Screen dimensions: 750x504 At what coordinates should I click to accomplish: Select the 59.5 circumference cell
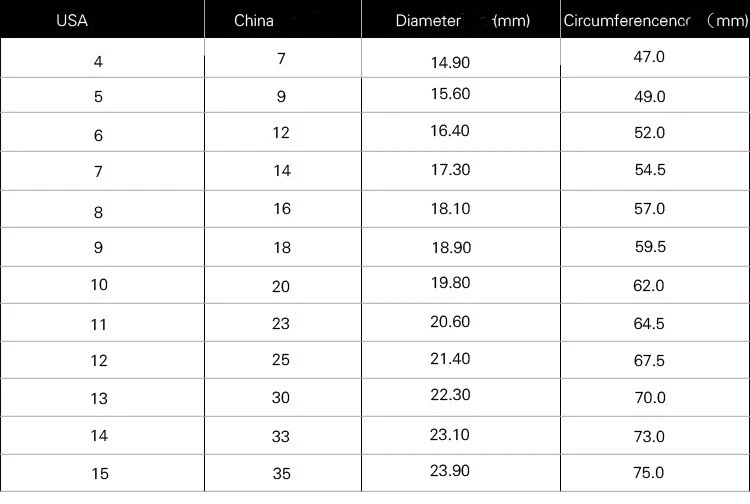(x=649, y=247)
